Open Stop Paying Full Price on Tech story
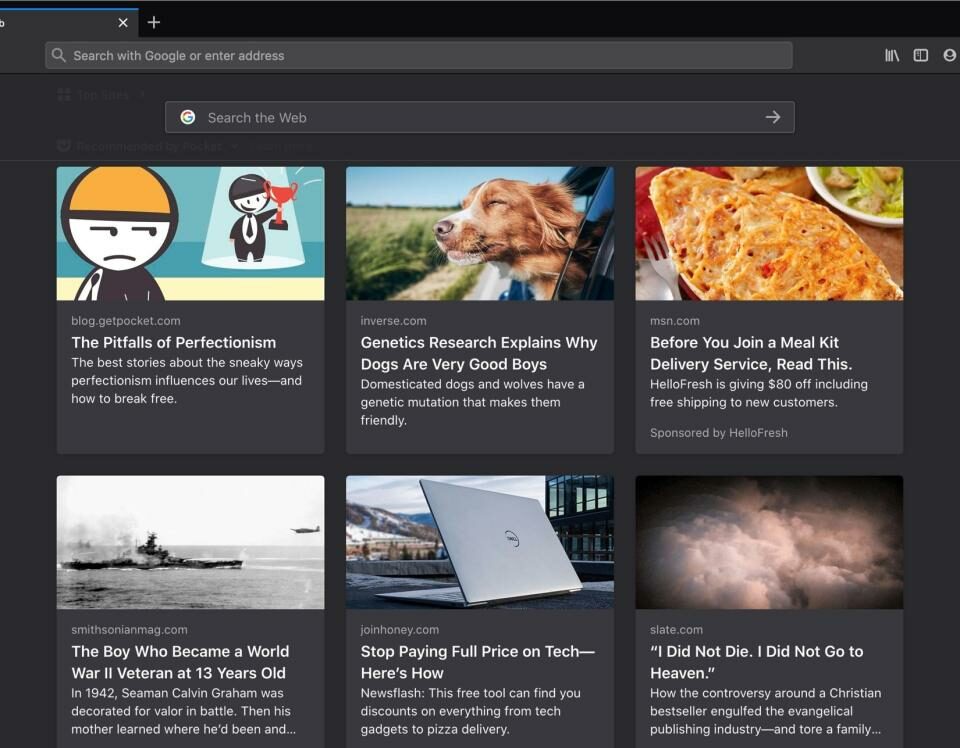 [478, 662]
